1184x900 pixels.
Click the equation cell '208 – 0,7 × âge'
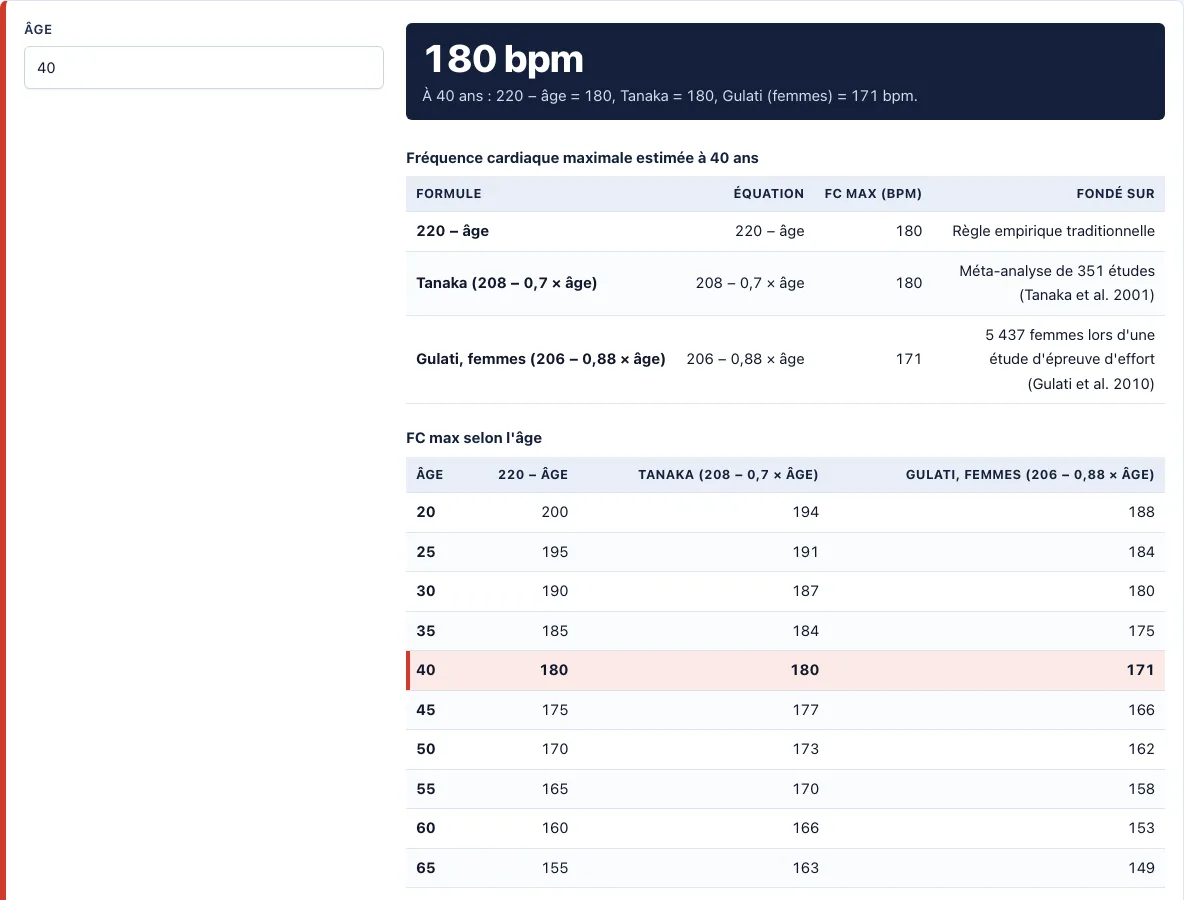click(x=750, y=283)
